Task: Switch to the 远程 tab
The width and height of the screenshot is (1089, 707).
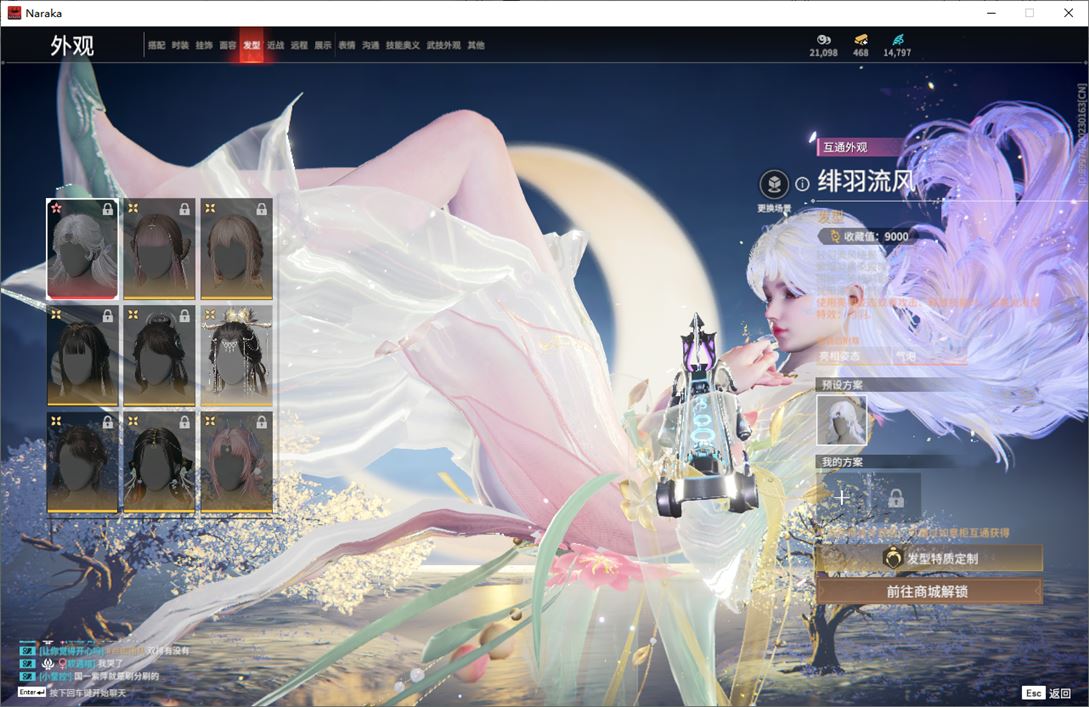Action: point(299,45)
